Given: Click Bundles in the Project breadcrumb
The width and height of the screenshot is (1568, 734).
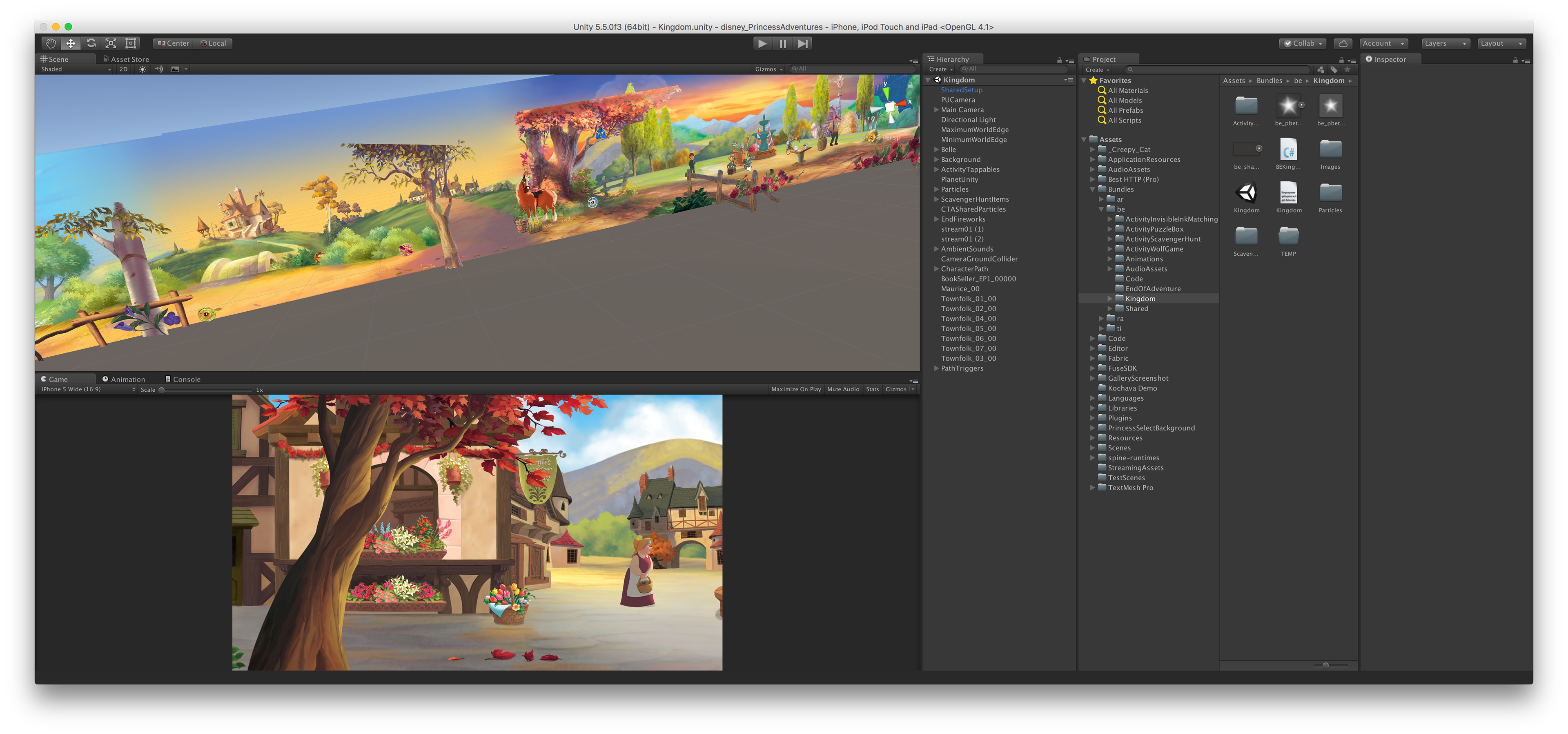Looking at the screenshot, I should click(1269, 80).
